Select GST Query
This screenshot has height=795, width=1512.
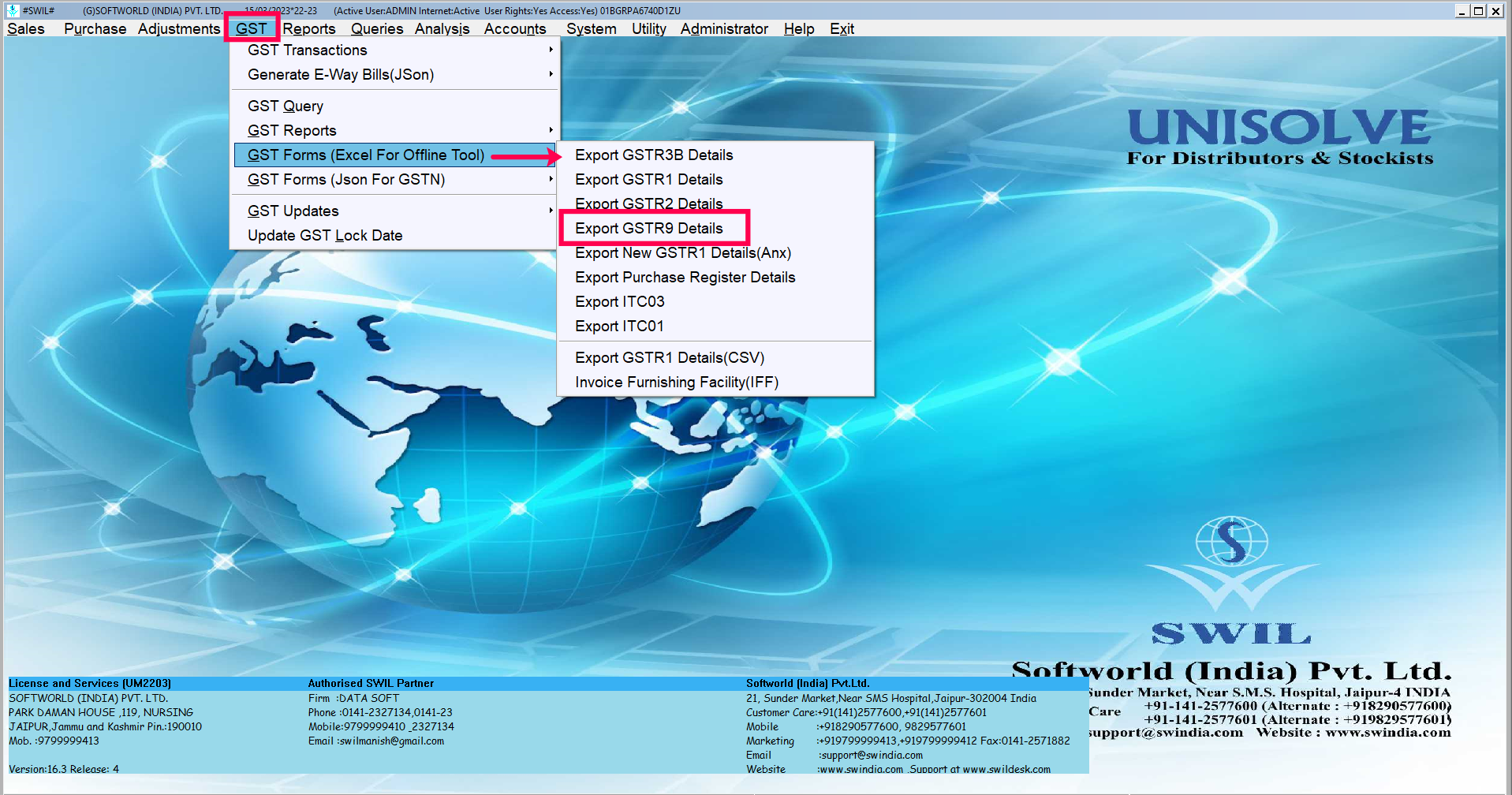pos(394,106)
